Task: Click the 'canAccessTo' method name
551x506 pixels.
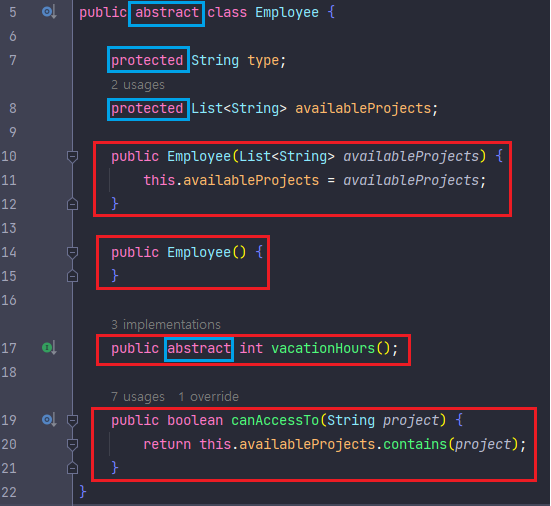Action: coord(275,420)
